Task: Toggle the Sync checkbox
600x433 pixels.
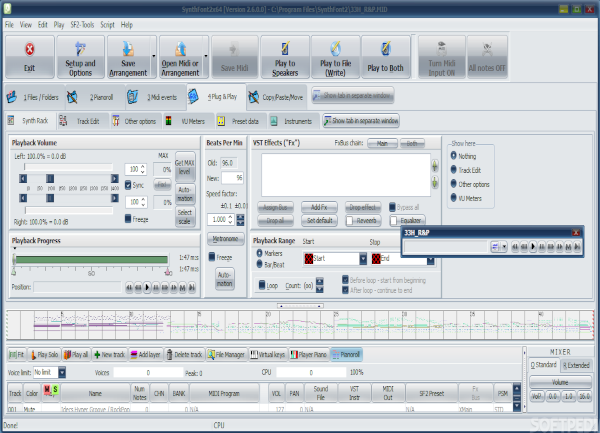Action: (x=128, y=185)
